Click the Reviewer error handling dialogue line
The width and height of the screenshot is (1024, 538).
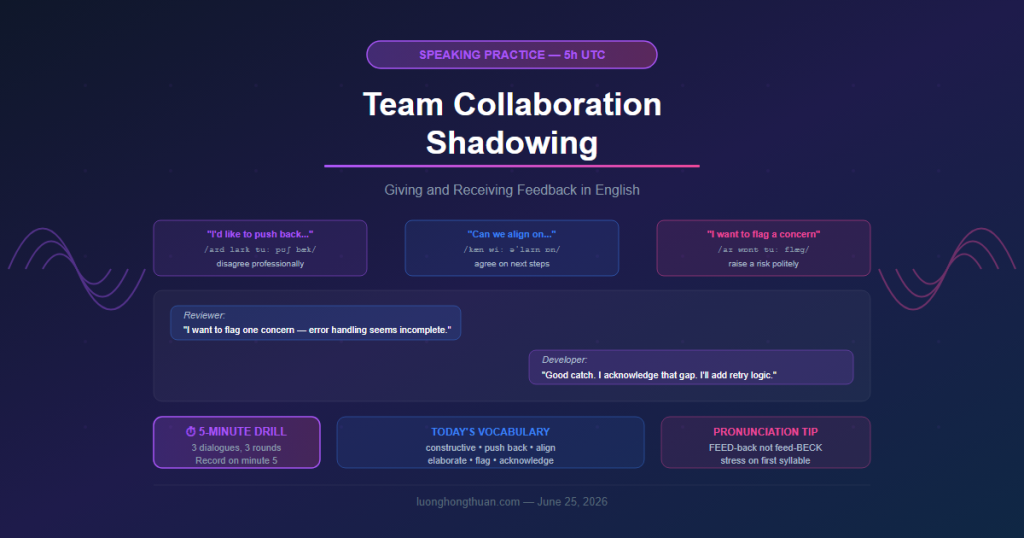tap(317, 330)
